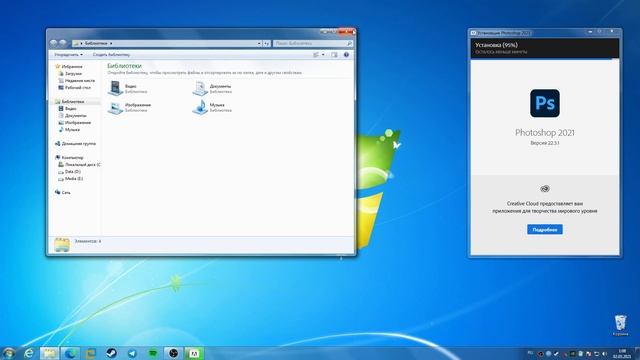Screen dimensions: 640x360
Task: Click the Explorer address bar path field
Action: coord(167,43)
